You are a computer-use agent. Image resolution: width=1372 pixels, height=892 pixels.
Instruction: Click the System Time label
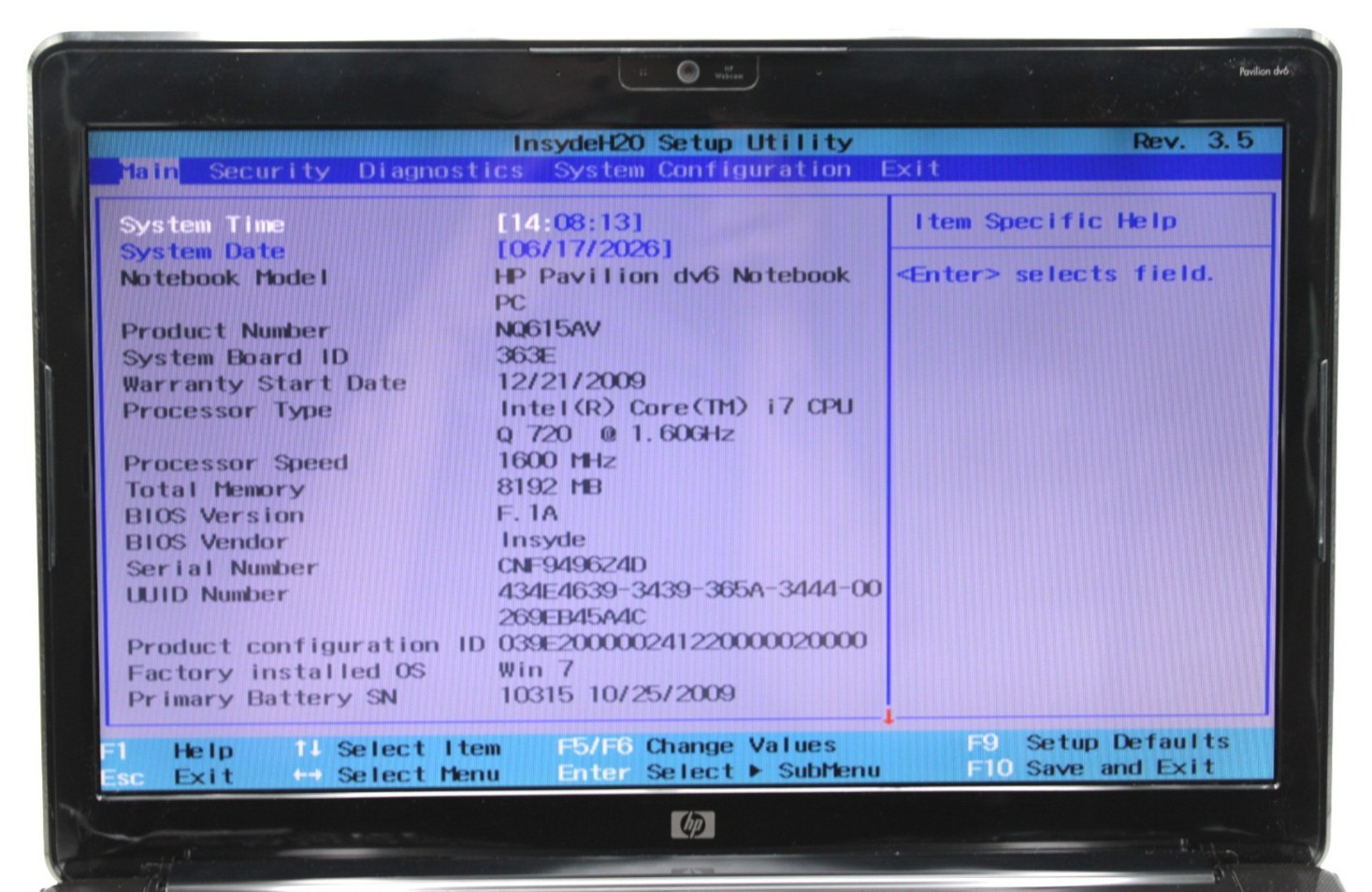(202, 224)
